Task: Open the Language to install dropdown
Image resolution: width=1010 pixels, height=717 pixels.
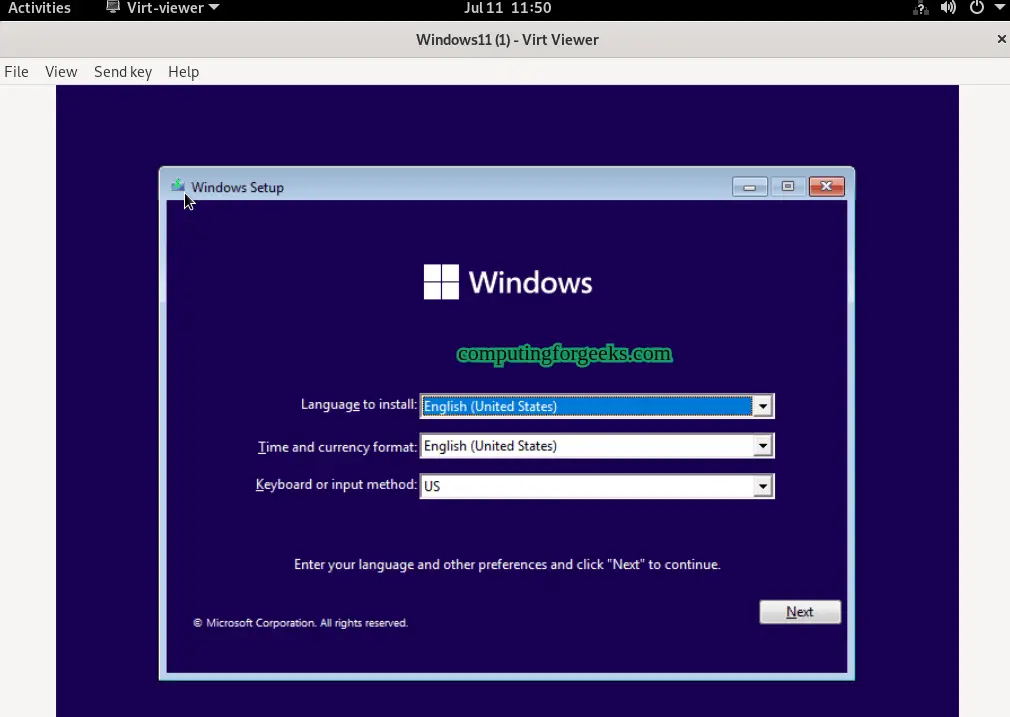Action: [763, 406]
